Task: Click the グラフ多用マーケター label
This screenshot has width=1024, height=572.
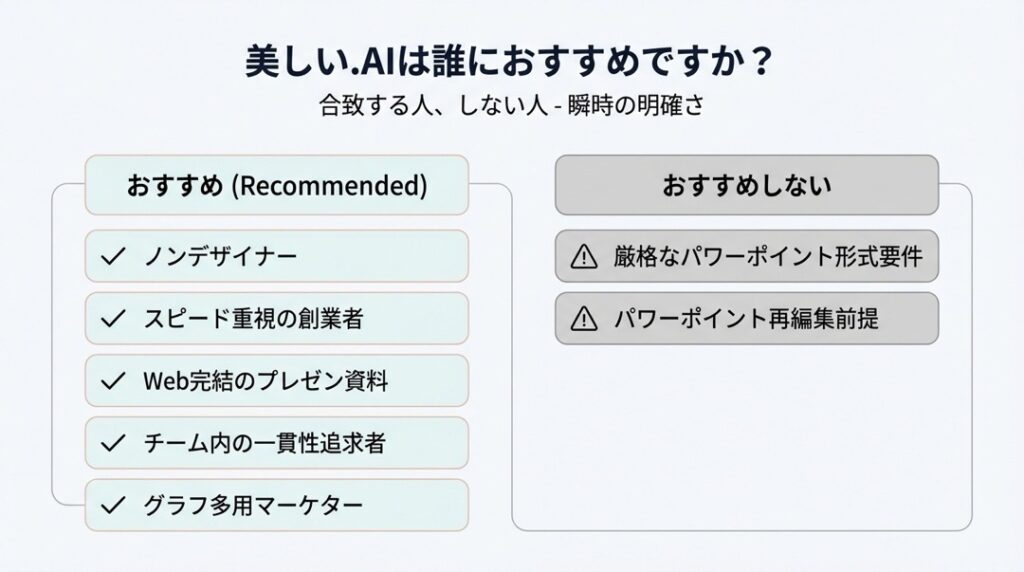Action: point(253,505)
